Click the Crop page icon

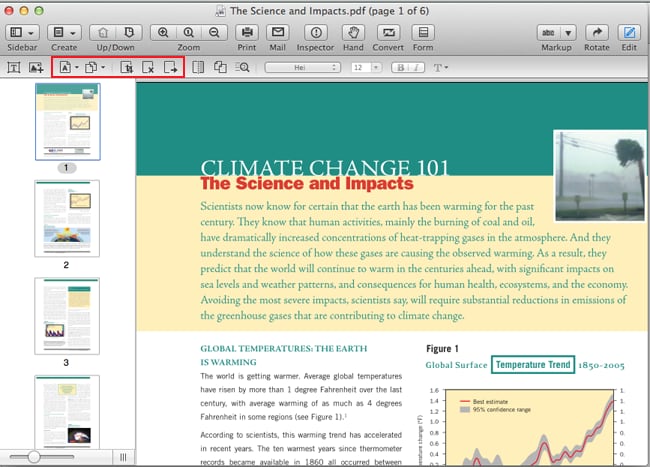pyautogui.click(x=126, y=67)
